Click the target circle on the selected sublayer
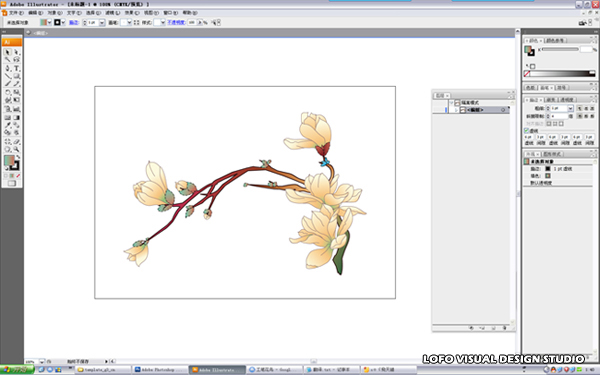 pyautogui.click(x=503, y=110)
